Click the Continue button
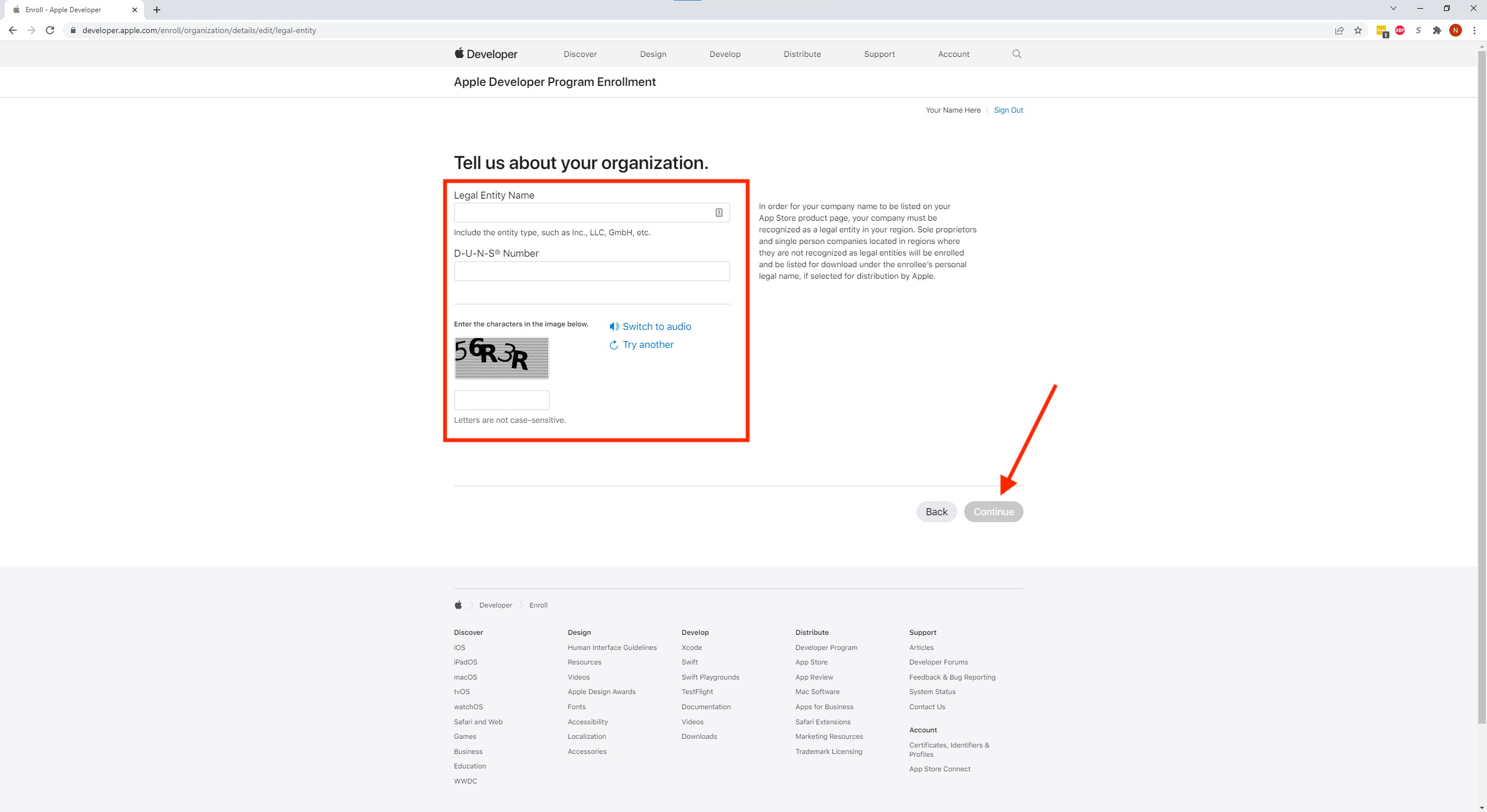Image resolution: width=1487 pixels, height=812 pixels. pos(993,512)
